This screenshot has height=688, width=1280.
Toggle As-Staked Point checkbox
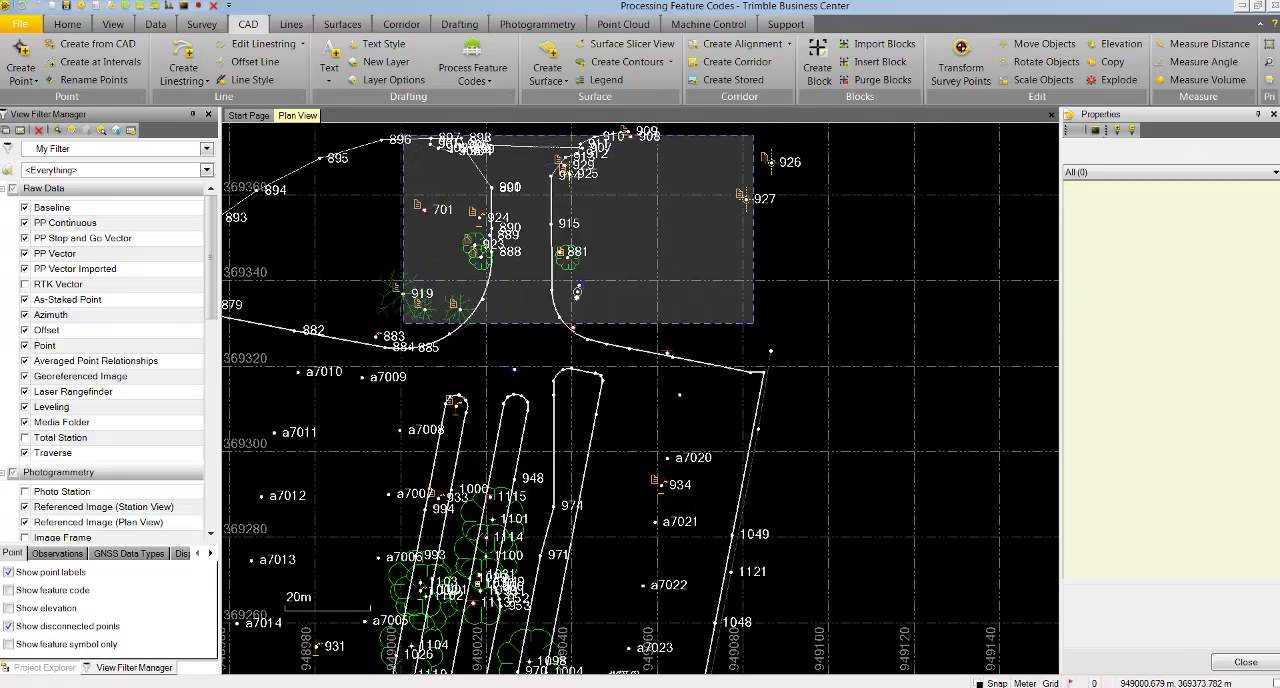tap(25, 300)
